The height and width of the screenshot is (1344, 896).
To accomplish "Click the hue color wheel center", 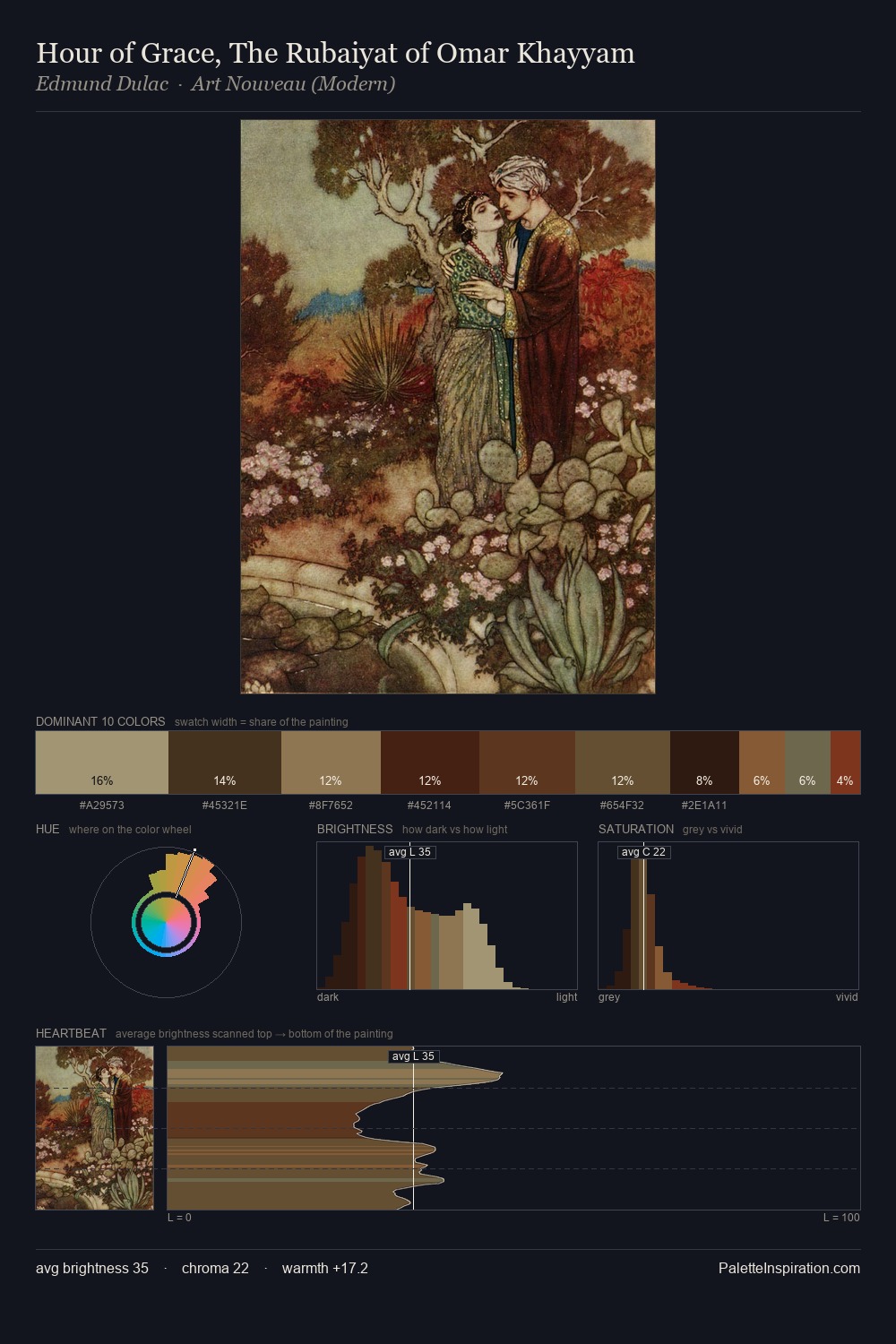I will (x=166, y=922).
